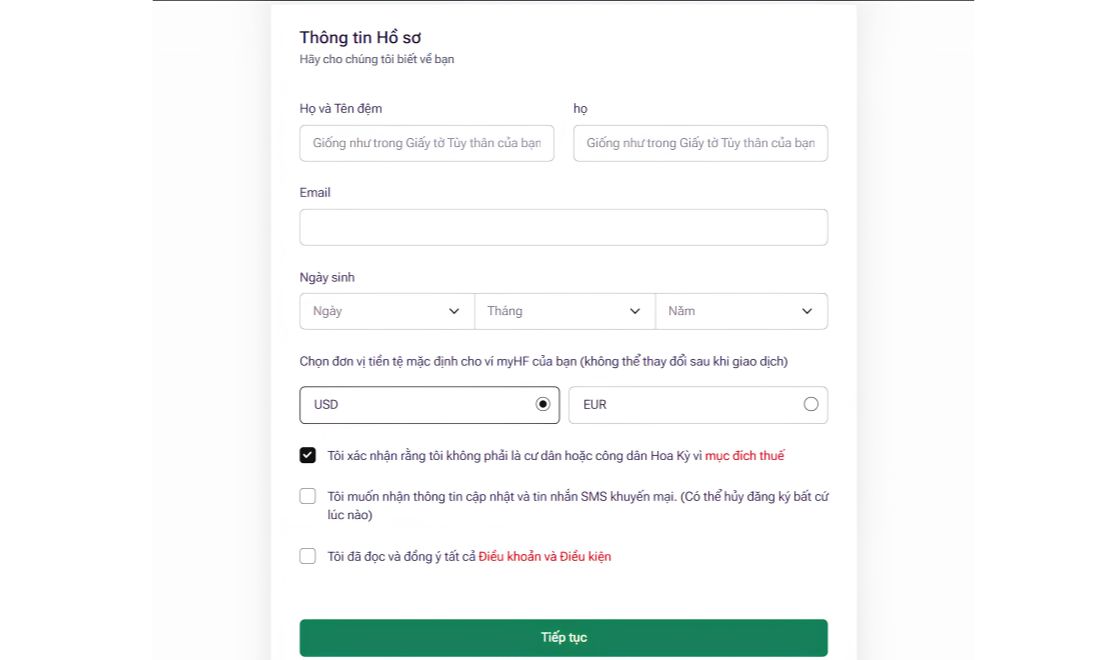Click the chevron arrow in Tháng field

(x=635, y=311)
